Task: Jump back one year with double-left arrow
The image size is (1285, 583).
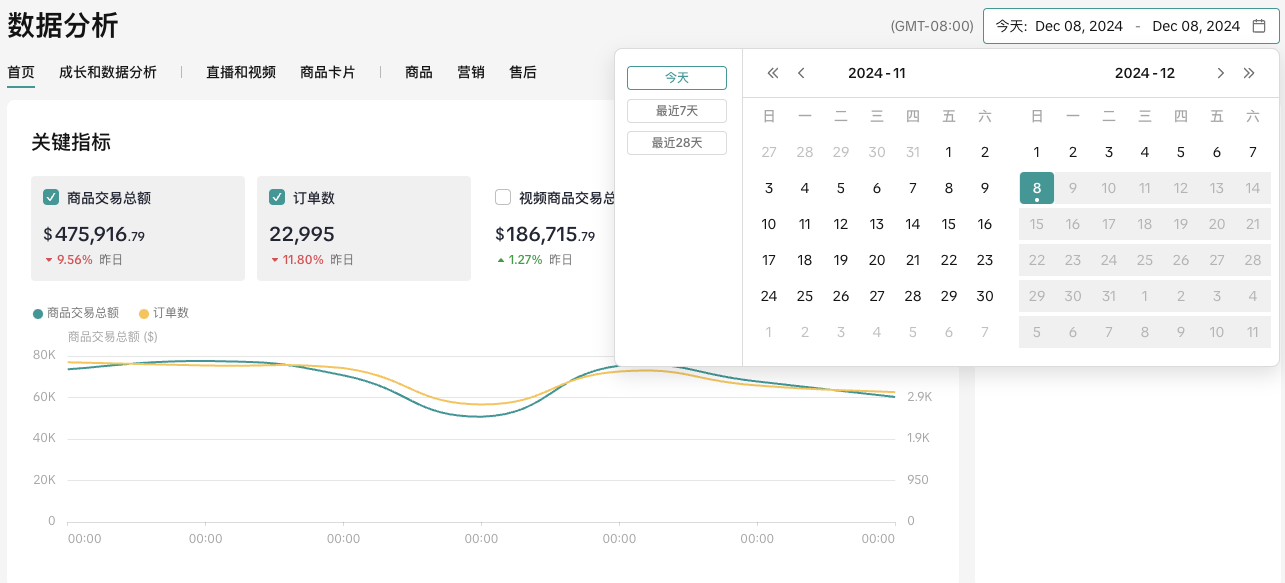Action: coord(772,73)
